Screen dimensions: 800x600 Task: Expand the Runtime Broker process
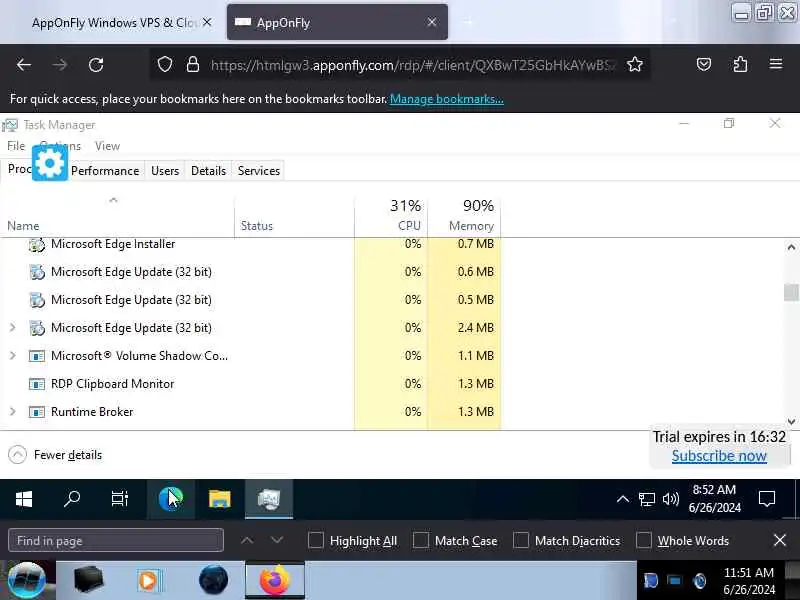(13, 411)
